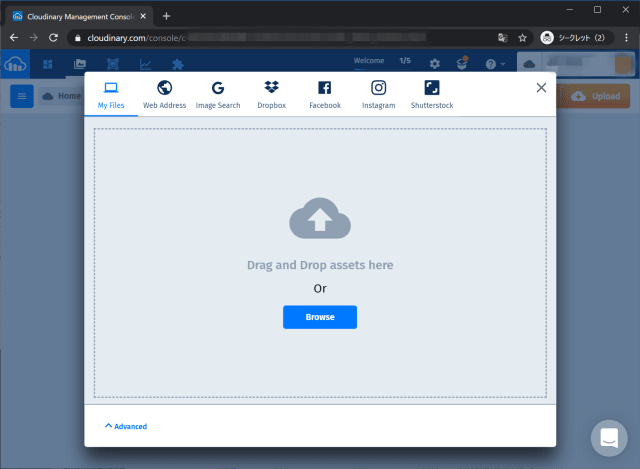Close the Cloudinary Management Console tab
Viewport: 640px width, 469px height.
[143, 16]
